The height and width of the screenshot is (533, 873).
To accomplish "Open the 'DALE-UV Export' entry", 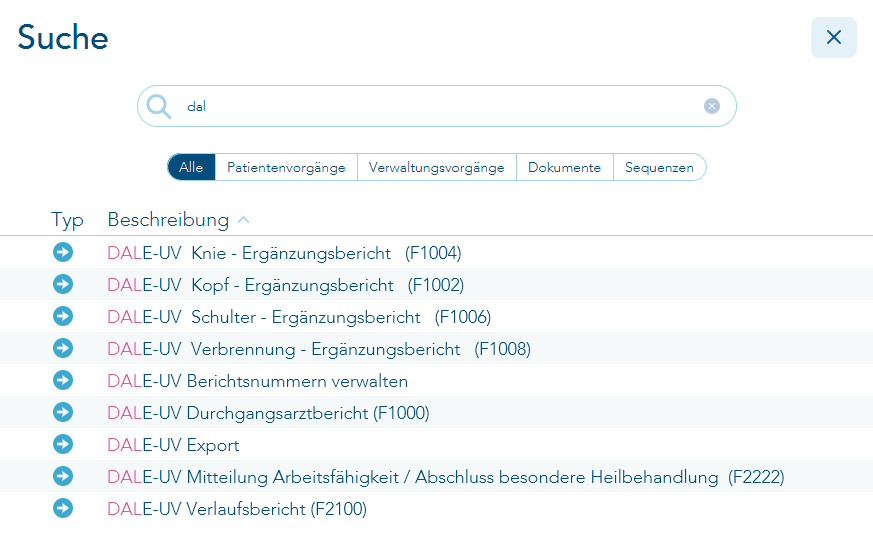I will click(x=173, y=446).
